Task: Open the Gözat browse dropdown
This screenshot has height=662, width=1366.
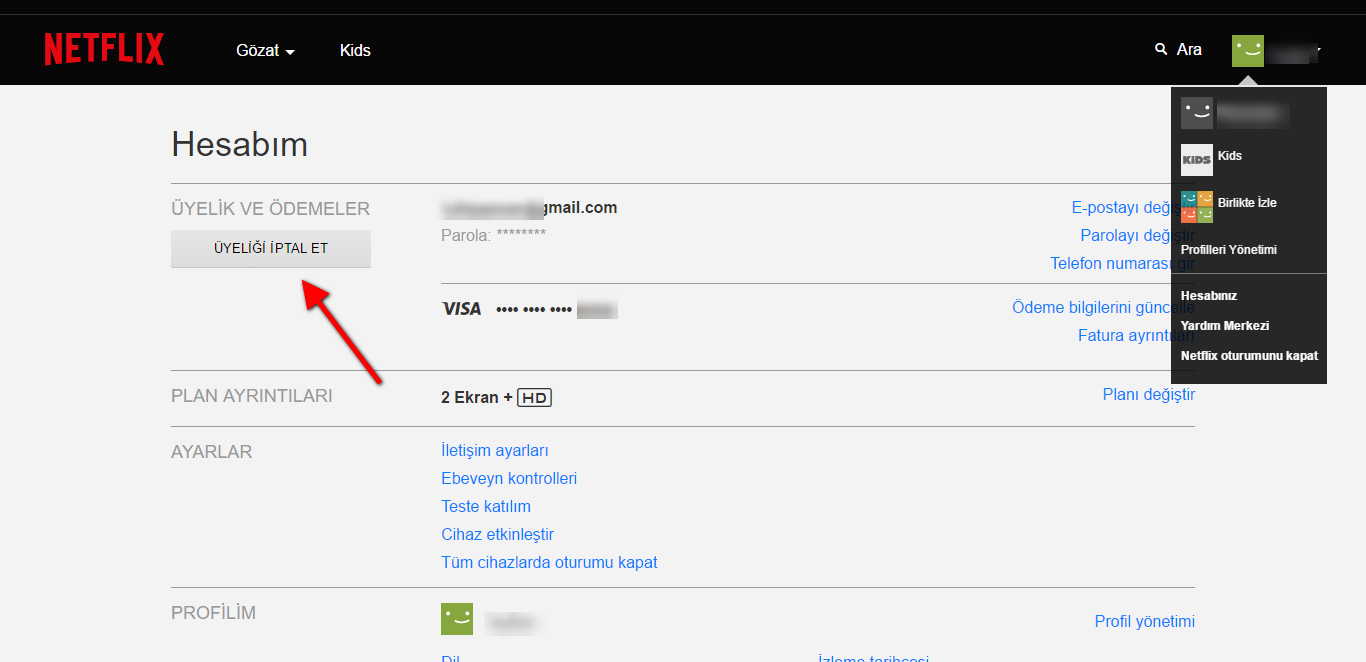Action: (x=265, y=50)
